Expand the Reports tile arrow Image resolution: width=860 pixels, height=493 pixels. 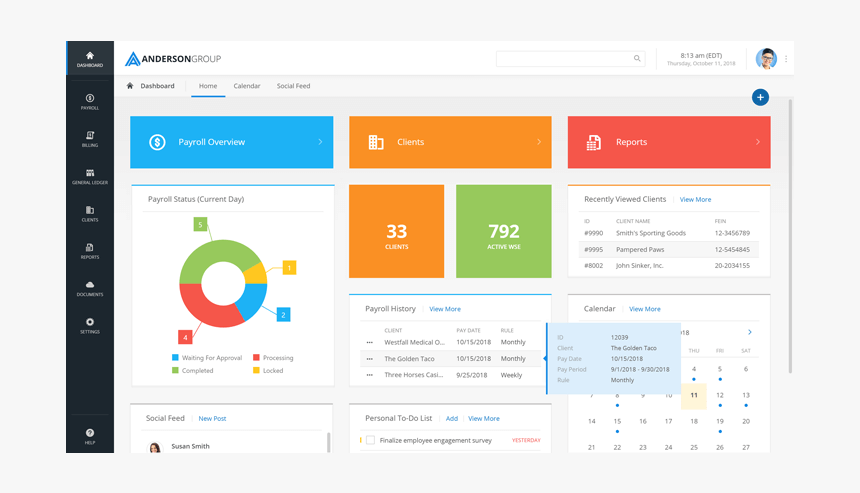coord(758,142)
